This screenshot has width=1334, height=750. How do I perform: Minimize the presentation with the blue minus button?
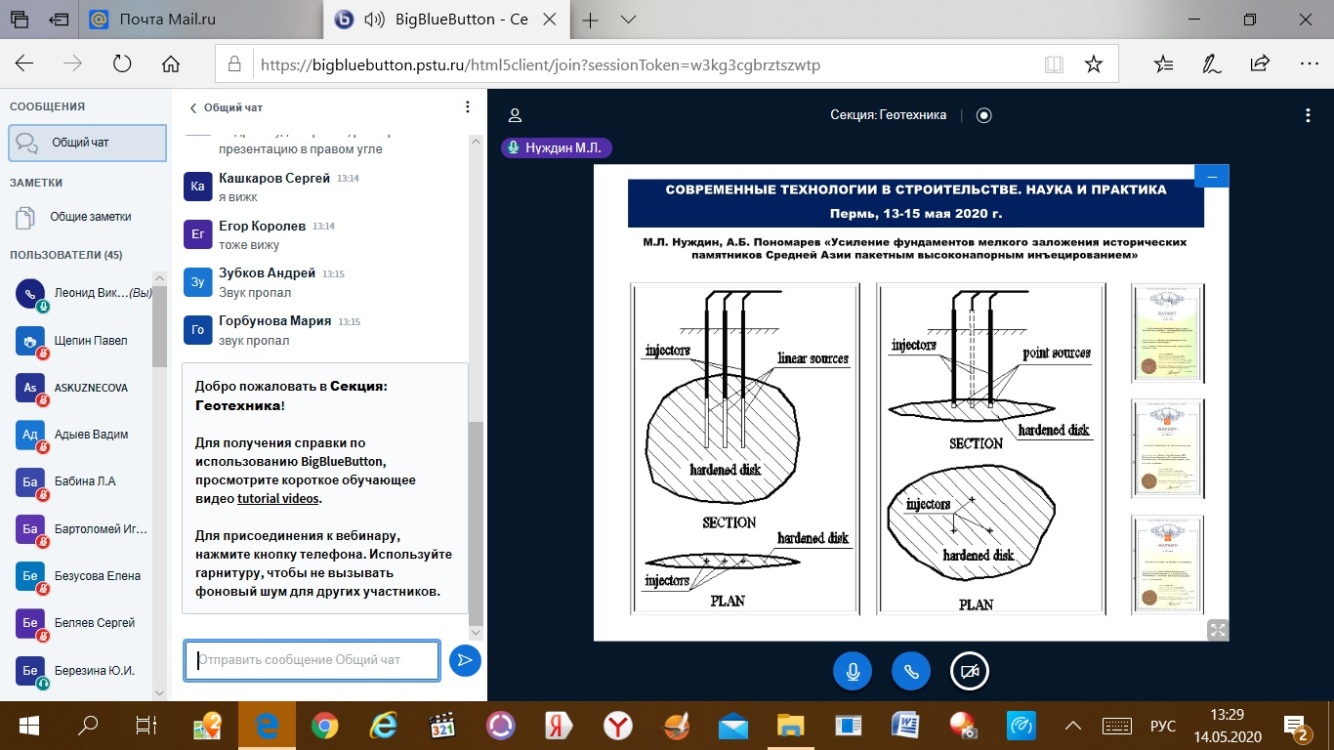click(x=1212, y=177)
